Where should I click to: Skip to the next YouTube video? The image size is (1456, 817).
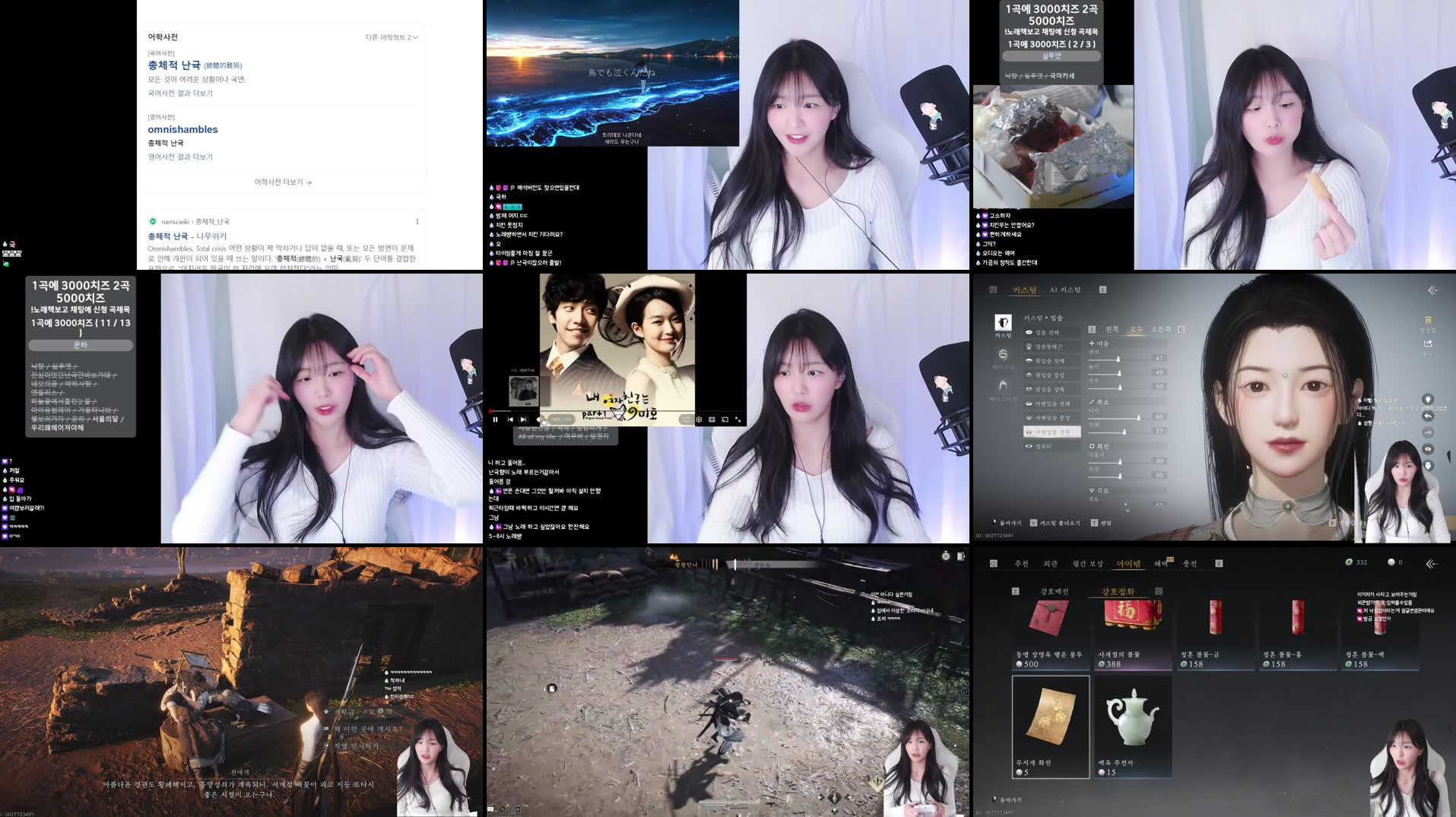pos(523,420)
